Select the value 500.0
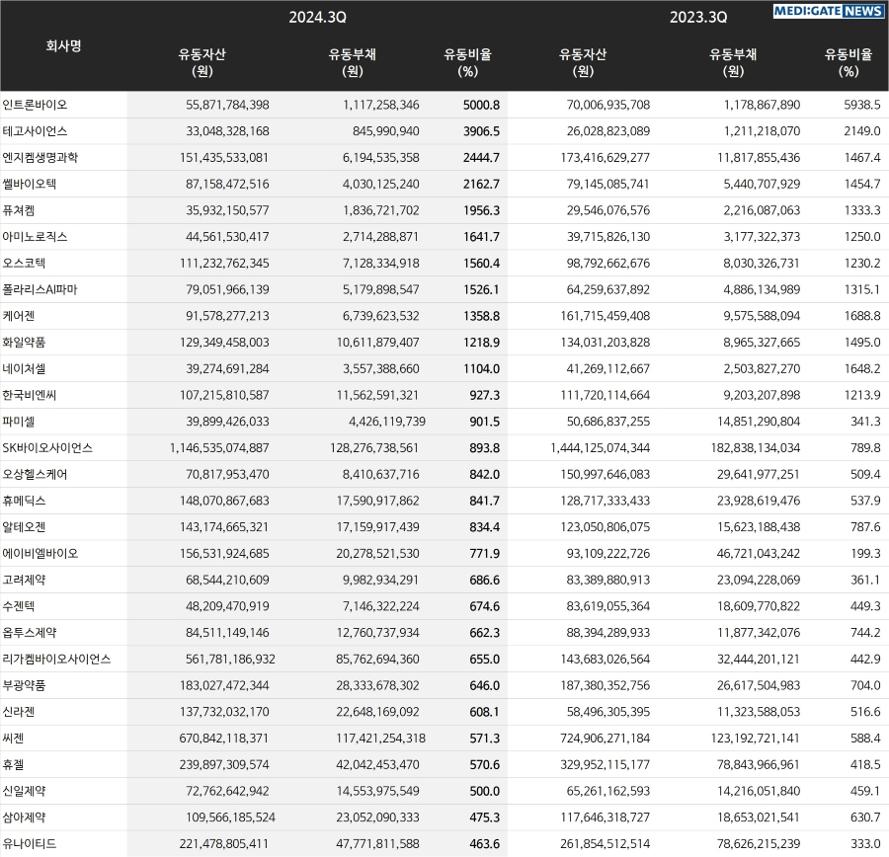The image size is (889, 857). (484, 791)
